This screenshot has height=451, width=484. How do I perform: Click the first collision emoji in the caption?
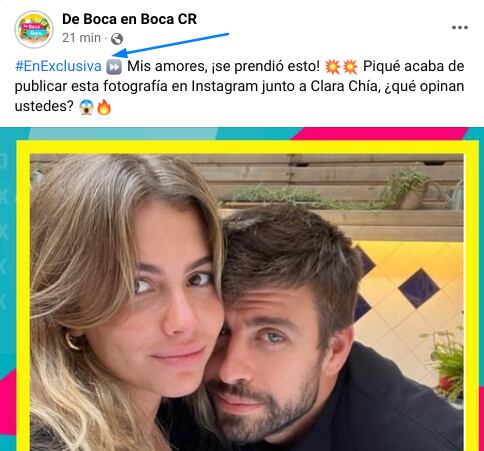(333, 67)
